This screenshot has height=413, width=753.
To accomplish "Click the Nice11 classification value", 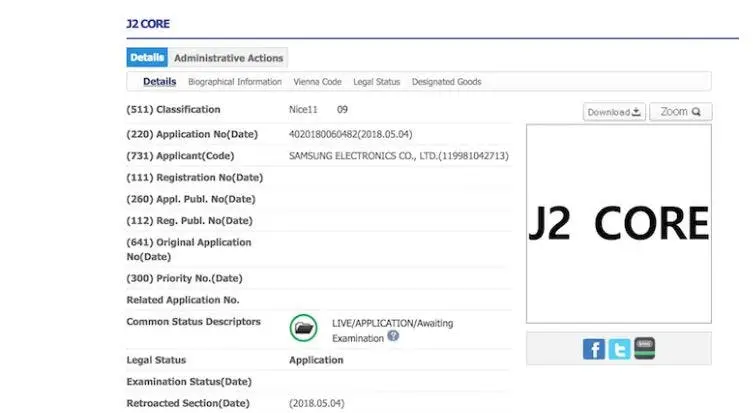I will (x=303, y=109).
